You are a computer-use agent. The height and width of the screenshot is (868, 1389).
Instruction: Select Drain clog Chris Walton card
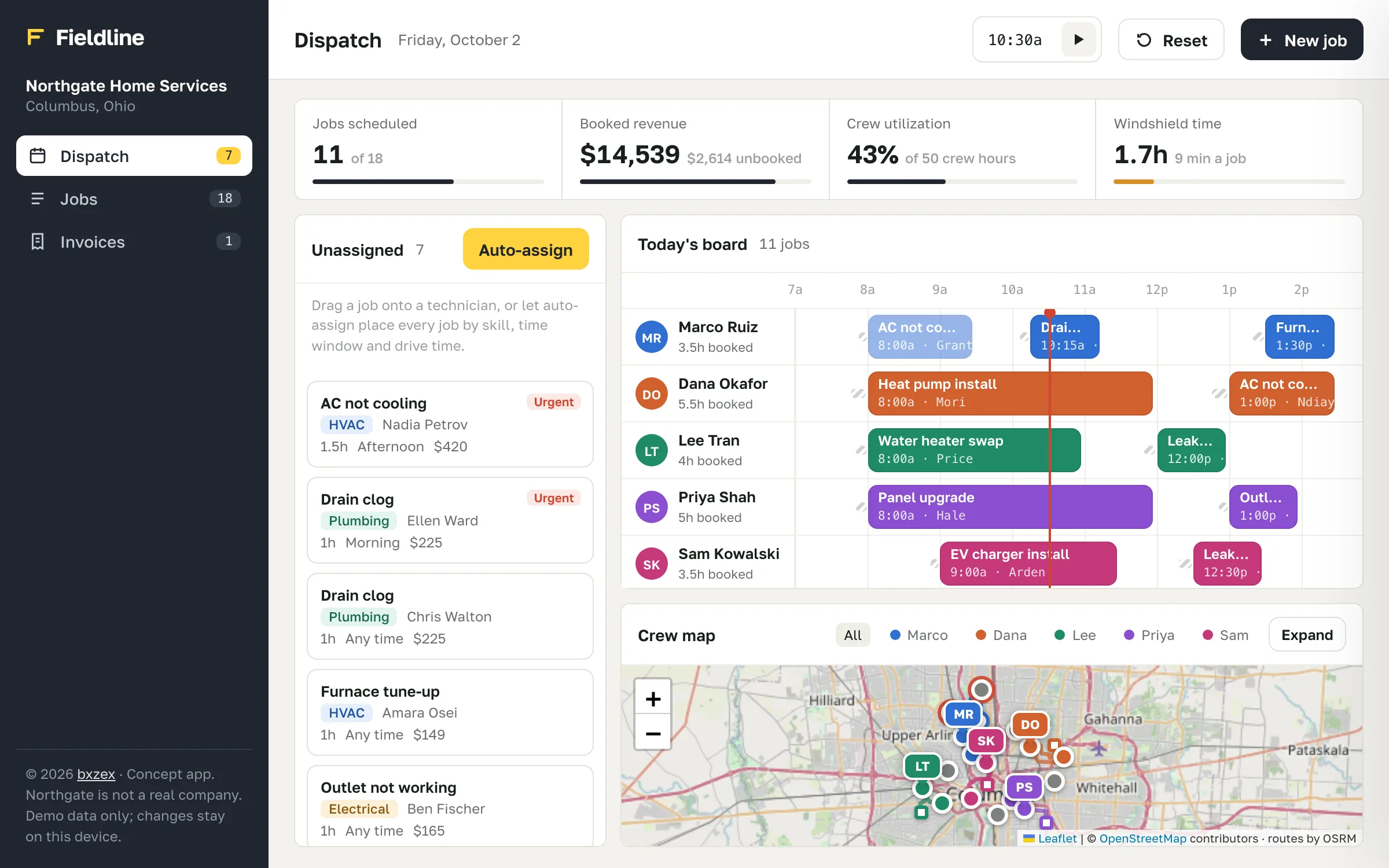coord(450,616)
